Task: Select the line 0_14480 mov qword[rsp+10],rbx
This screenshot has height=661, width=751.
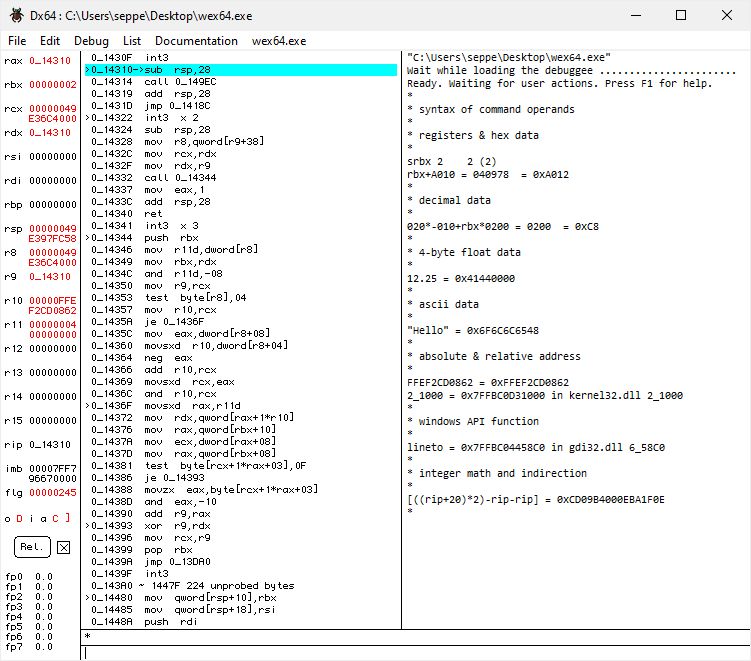Action: (181, 598)
